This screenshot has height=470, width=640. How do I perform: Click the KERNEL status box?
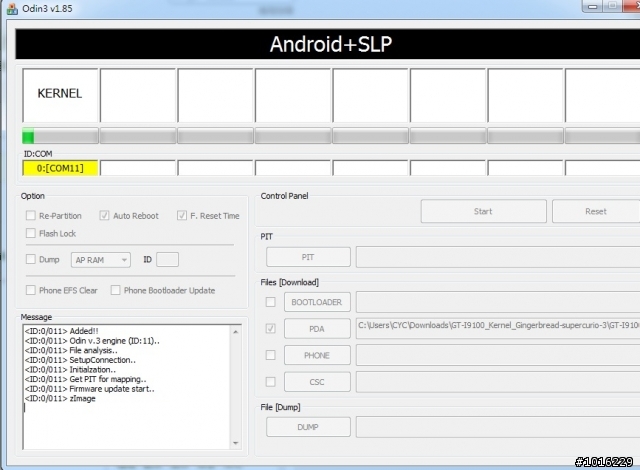point(60,95)
